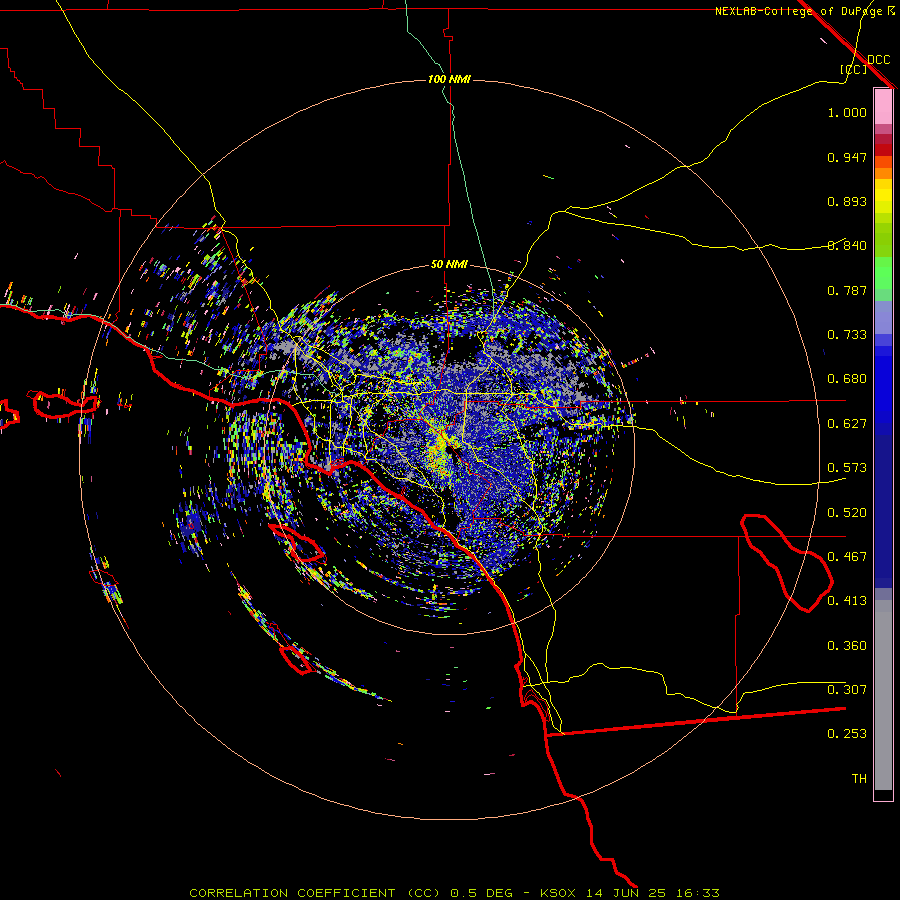Click the NEXLAB-College of DuPage credit text
The width and height of the screenshot is (900, 900).
click(798, 11)
